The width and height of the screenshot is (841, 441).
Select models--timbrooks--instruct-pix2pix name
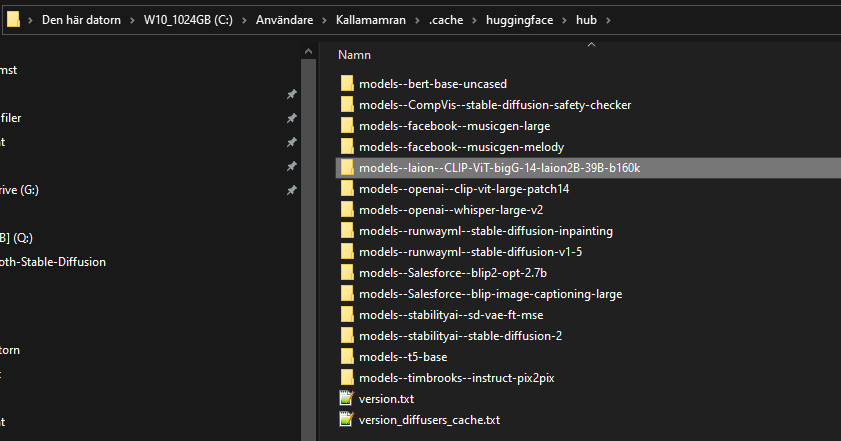pyautogui.click(x=456, y=377)
